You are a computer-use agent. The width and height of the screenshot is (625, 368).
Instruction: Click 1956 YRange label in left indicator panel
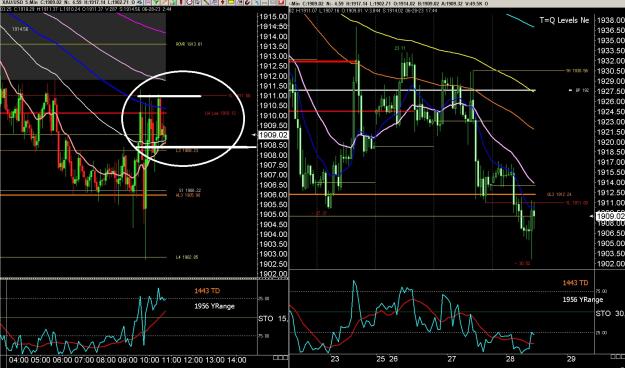pyautogui.click(x=214, y=306)
